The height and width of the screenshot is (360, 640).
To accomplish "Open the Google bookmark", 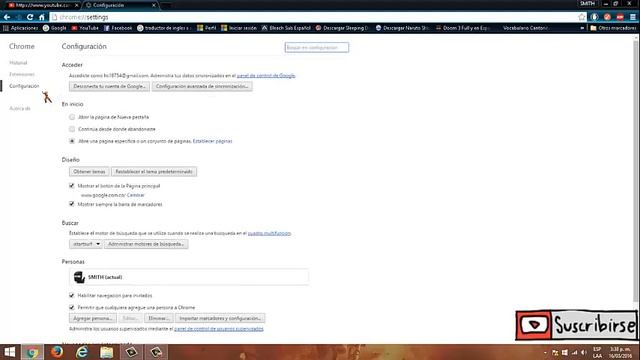I will click(55, 28).
